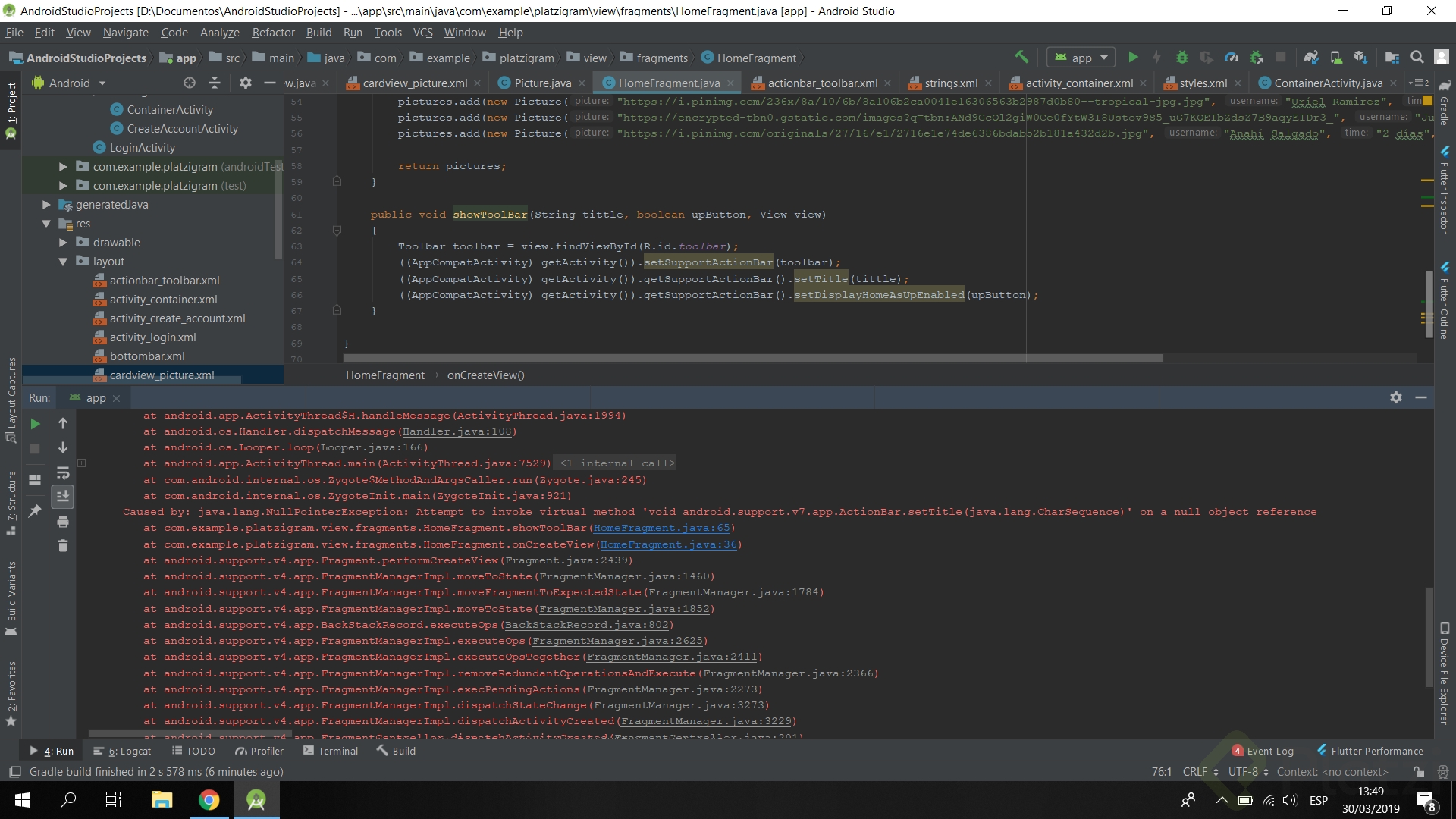Screen dimensions: 1456x819
Task: Expand com.example.platzigram (androidTest) package
Action: click(x=63, y=166)
